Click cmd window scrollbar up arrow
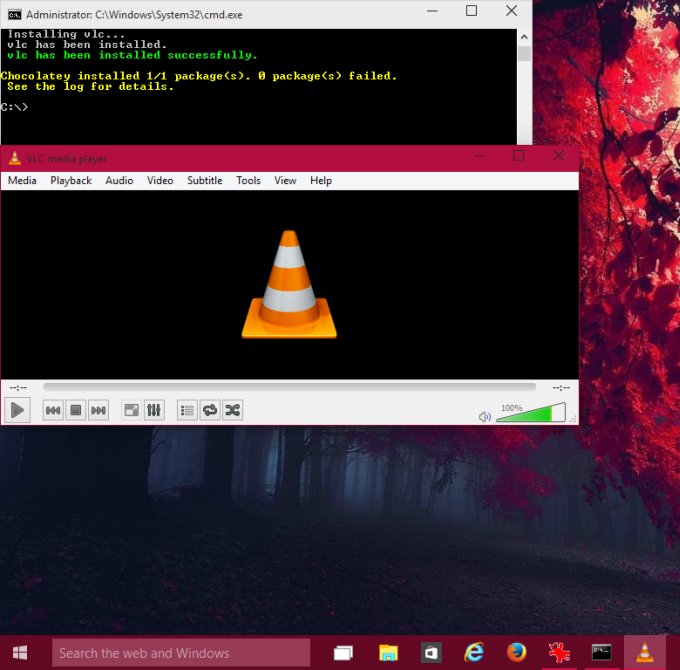The image size is (680, 670). (524, 37)
